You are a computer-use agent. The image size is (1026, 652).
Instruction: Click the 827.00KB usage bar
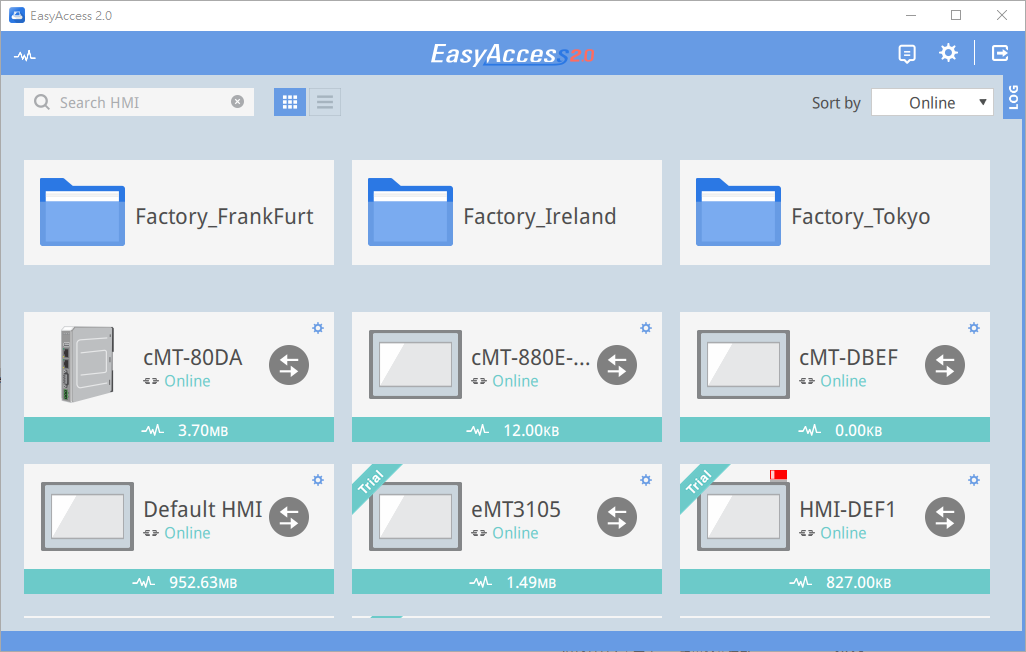(834, 582)
